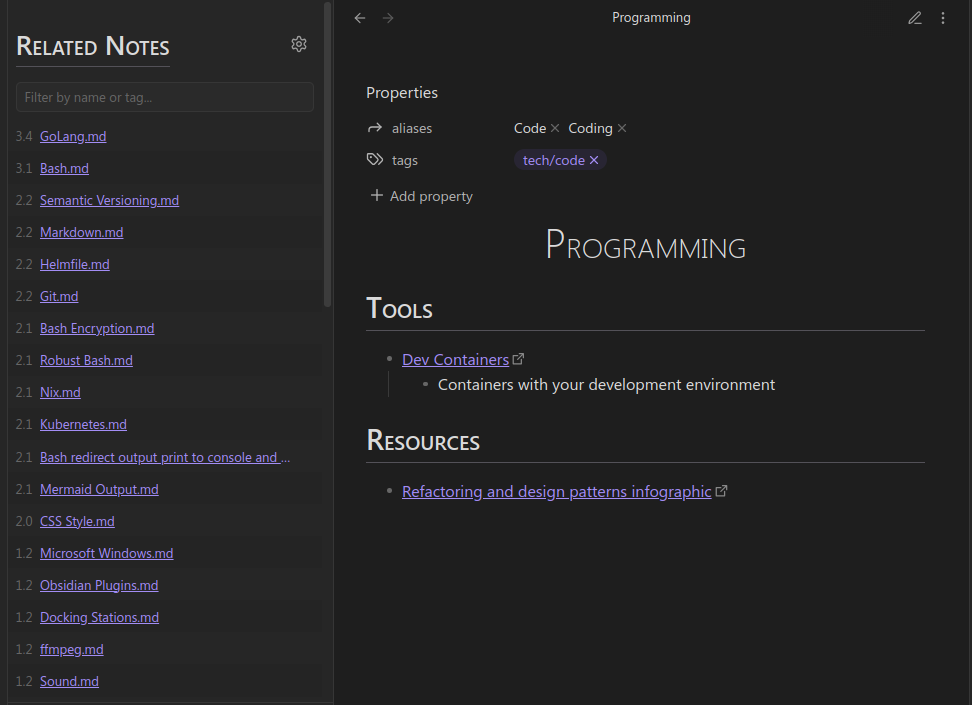Image resolution: width=972 pixels, height=705 pixels.
Task: Click the Properties heading
Action: pos(402,92)
